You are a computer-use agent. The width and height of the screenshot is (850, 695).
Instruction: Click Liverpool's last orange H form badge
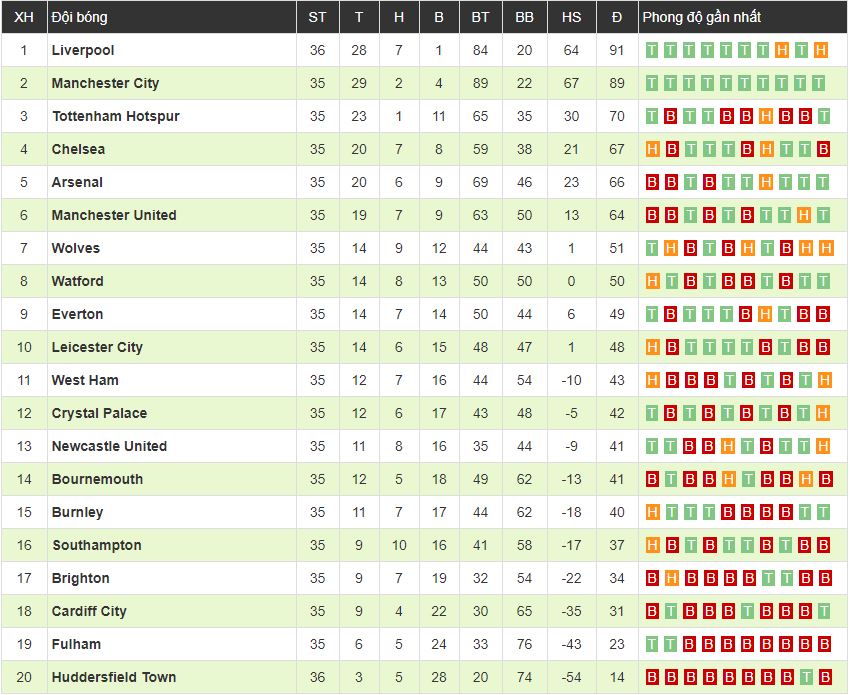click(x=821, y=50)
